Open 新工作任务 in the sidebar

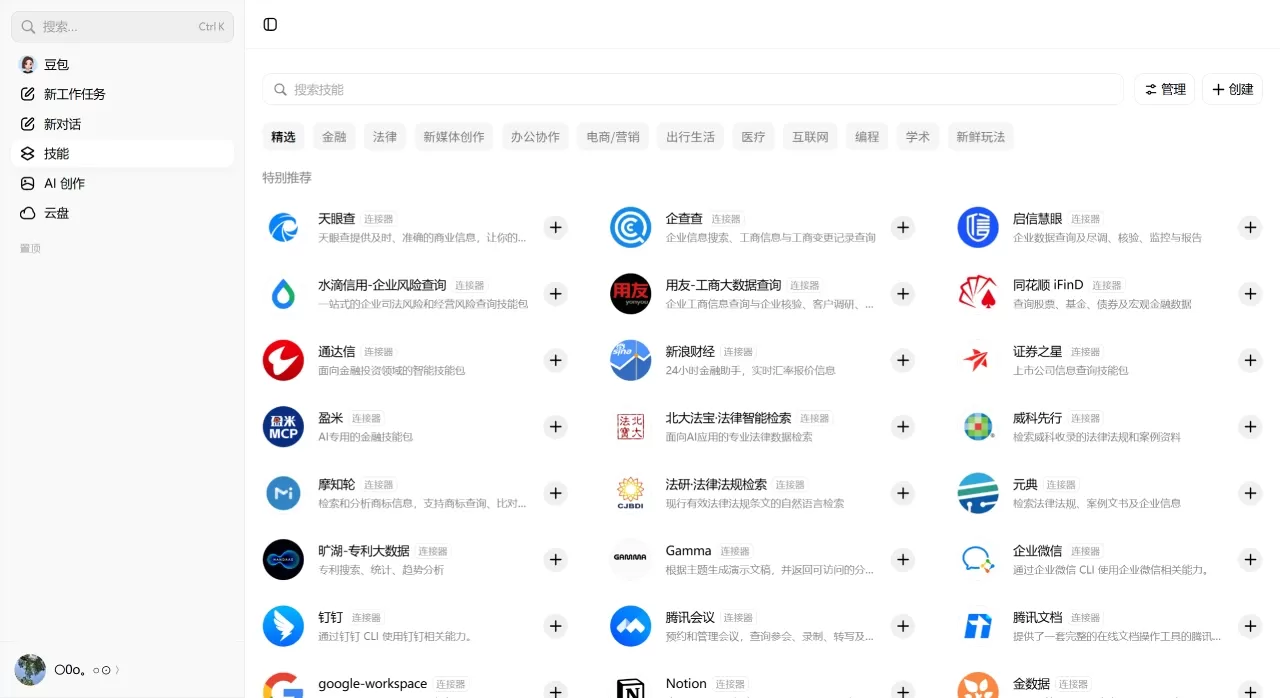click(122, 94)
